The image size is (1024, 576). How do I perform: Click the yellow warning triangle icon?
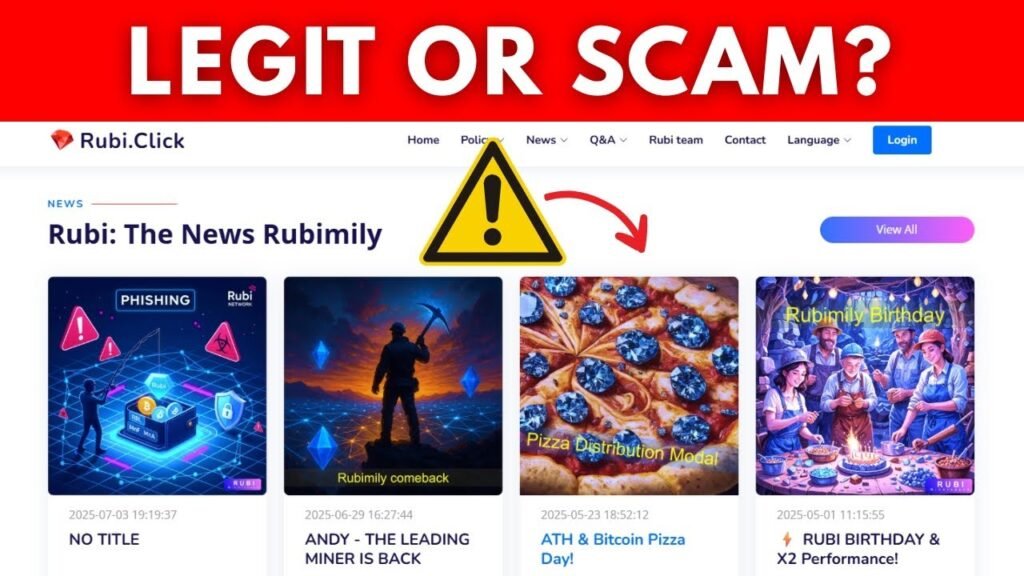[492, 204]
